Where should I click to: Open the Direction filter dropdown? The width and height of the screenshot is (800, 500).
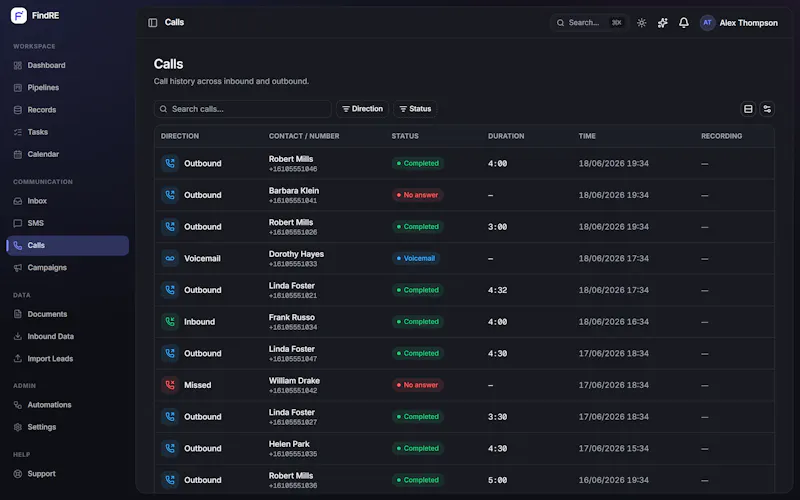(362, 109)
